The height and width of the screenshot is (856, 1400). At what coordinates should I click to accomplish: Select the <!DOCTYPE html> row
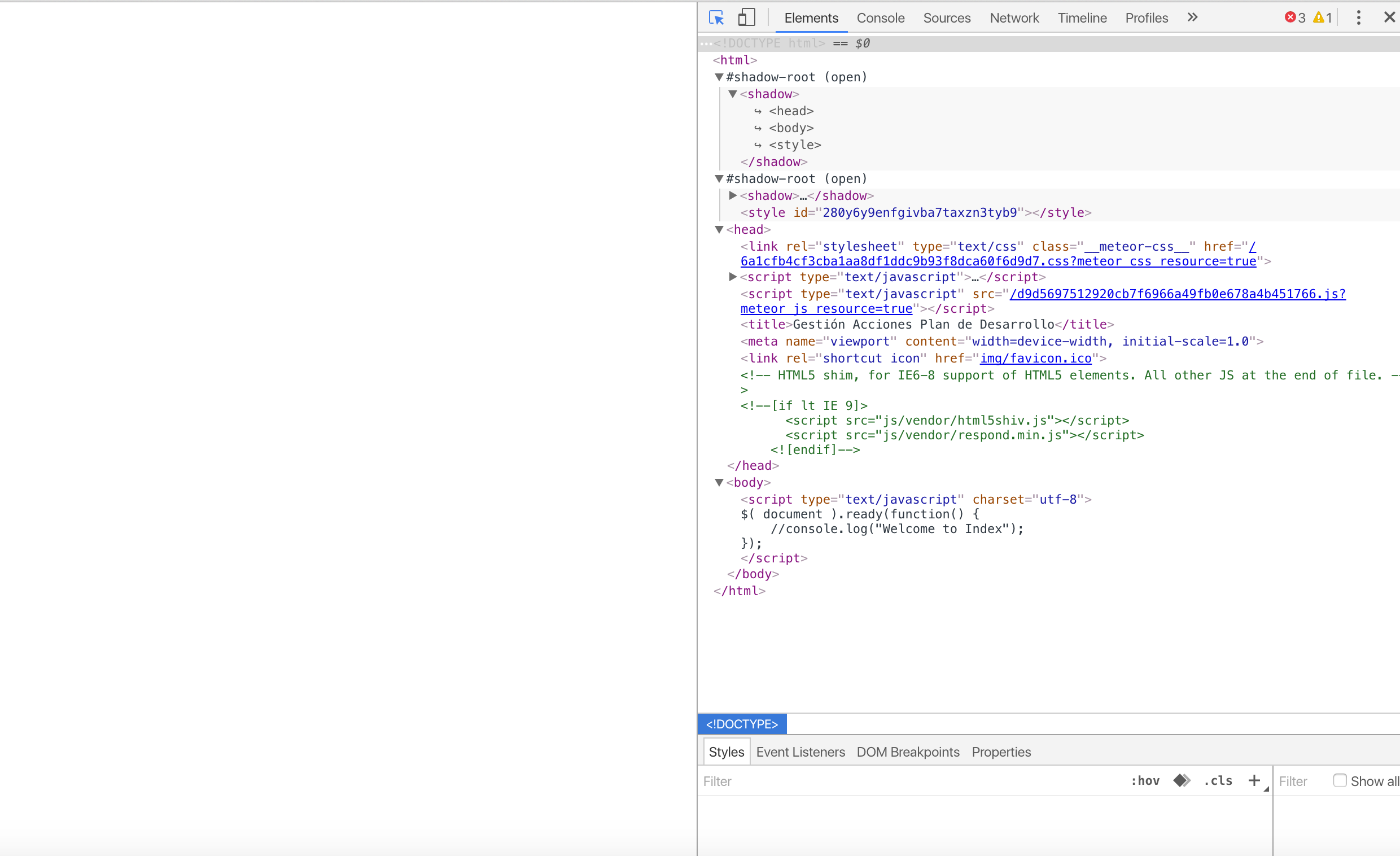(1049, 43)
